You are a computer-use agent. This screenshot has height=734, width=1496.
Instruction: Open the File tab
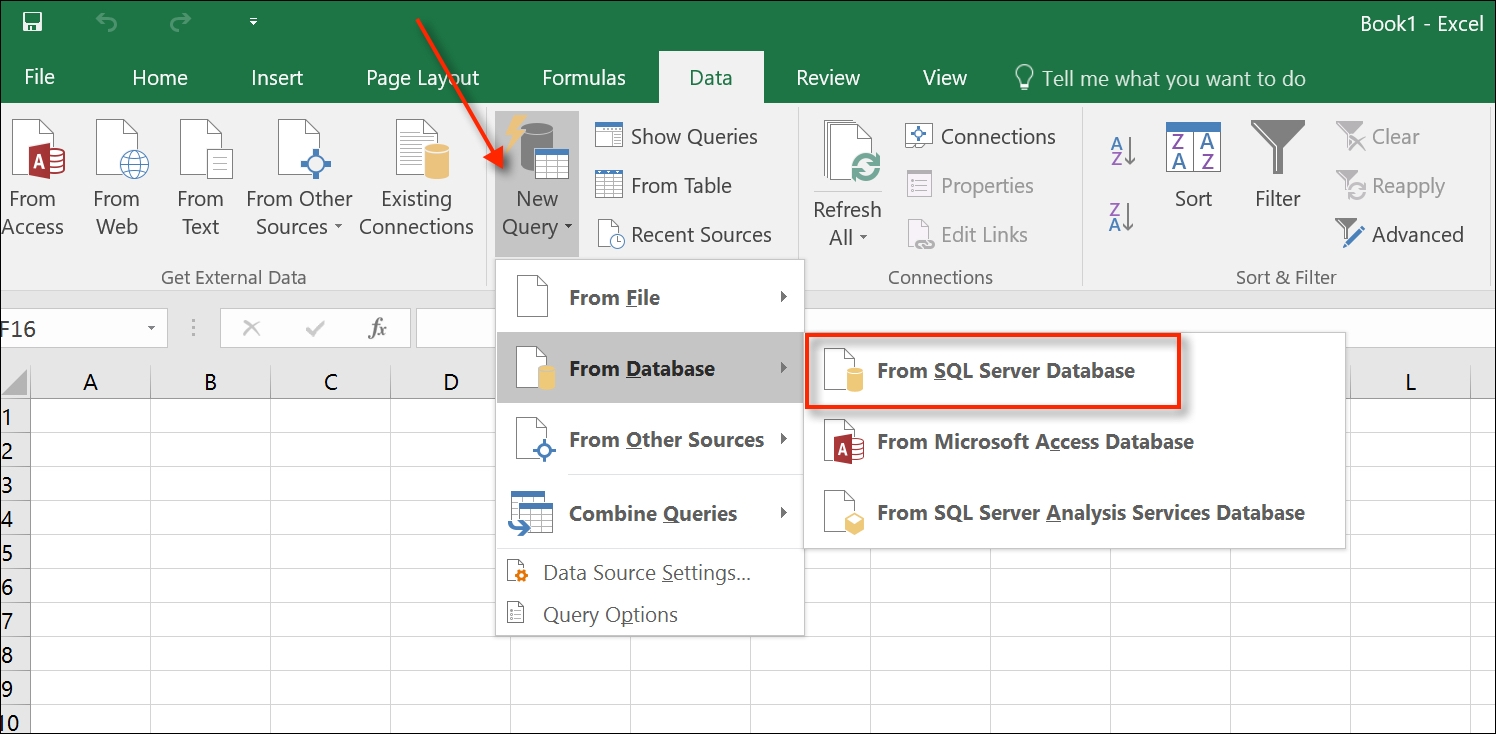pos(39,78)
